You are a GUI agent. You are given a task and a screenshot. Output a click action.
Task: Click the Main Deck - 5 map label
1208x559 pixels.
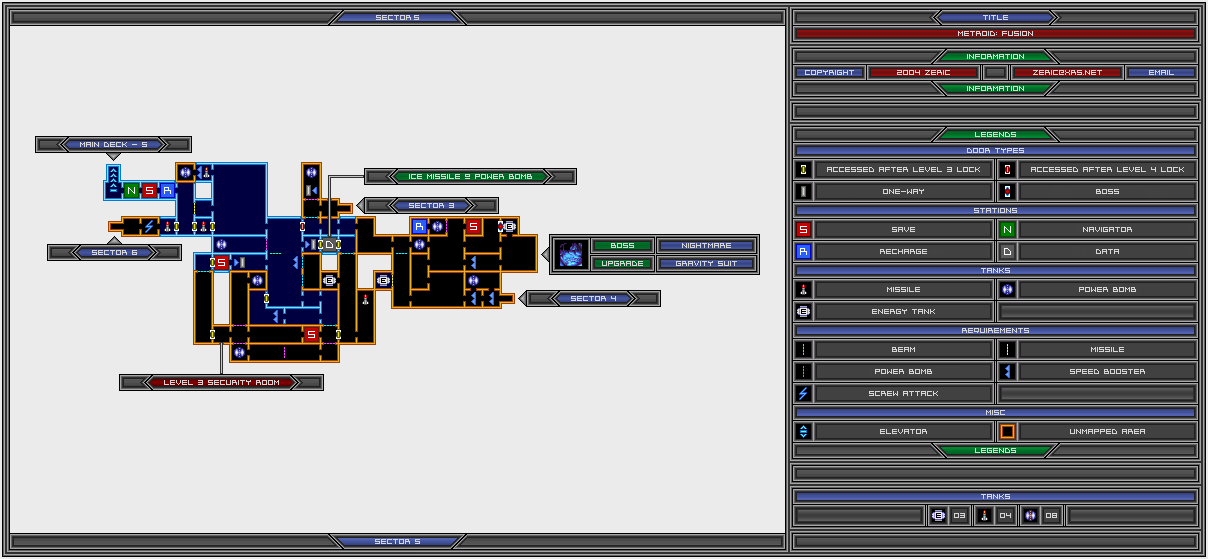click(x=113, y=145)
